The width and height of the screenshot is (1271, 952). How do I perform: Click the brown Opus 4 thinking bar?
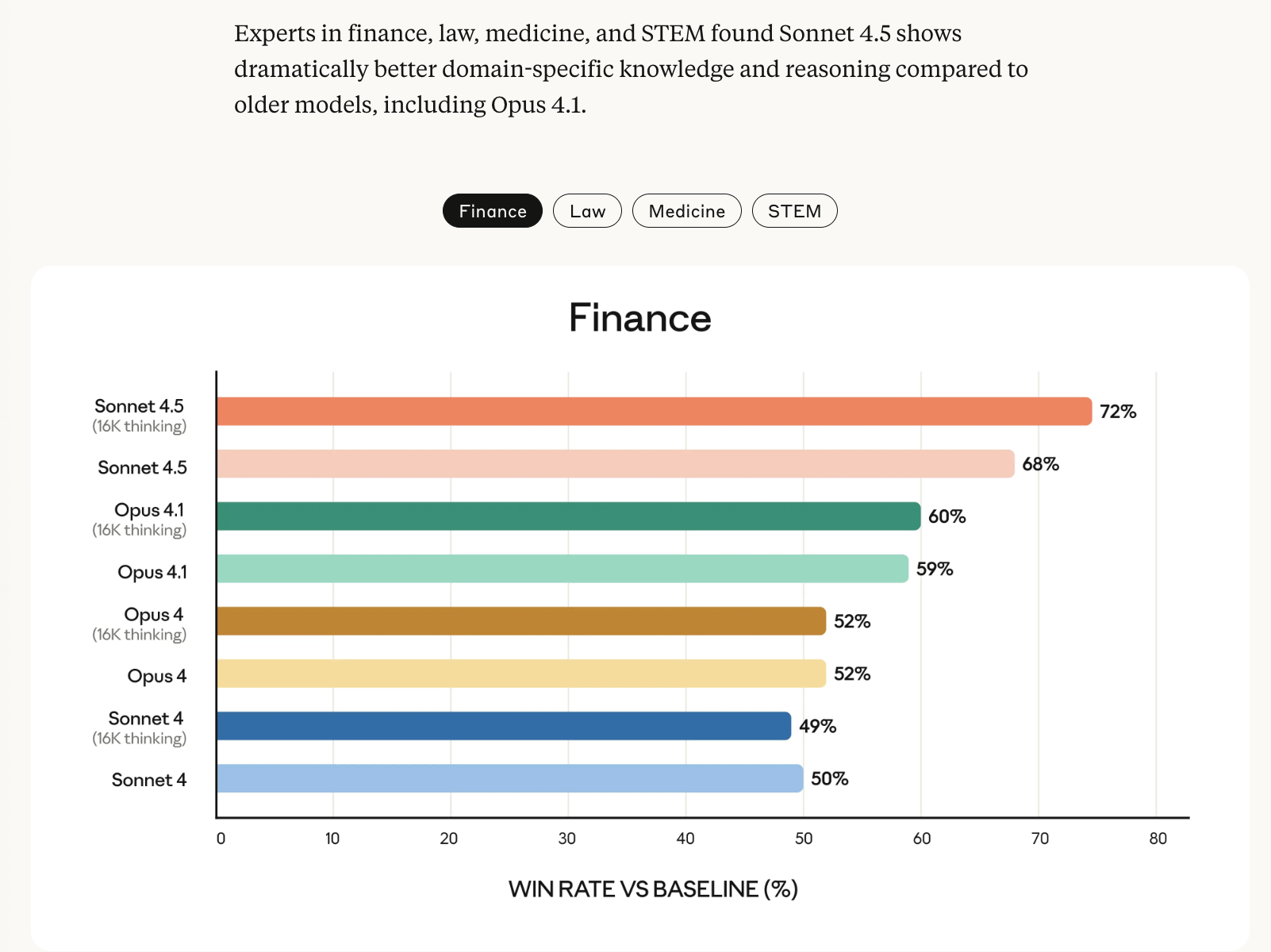click(520, 621)
